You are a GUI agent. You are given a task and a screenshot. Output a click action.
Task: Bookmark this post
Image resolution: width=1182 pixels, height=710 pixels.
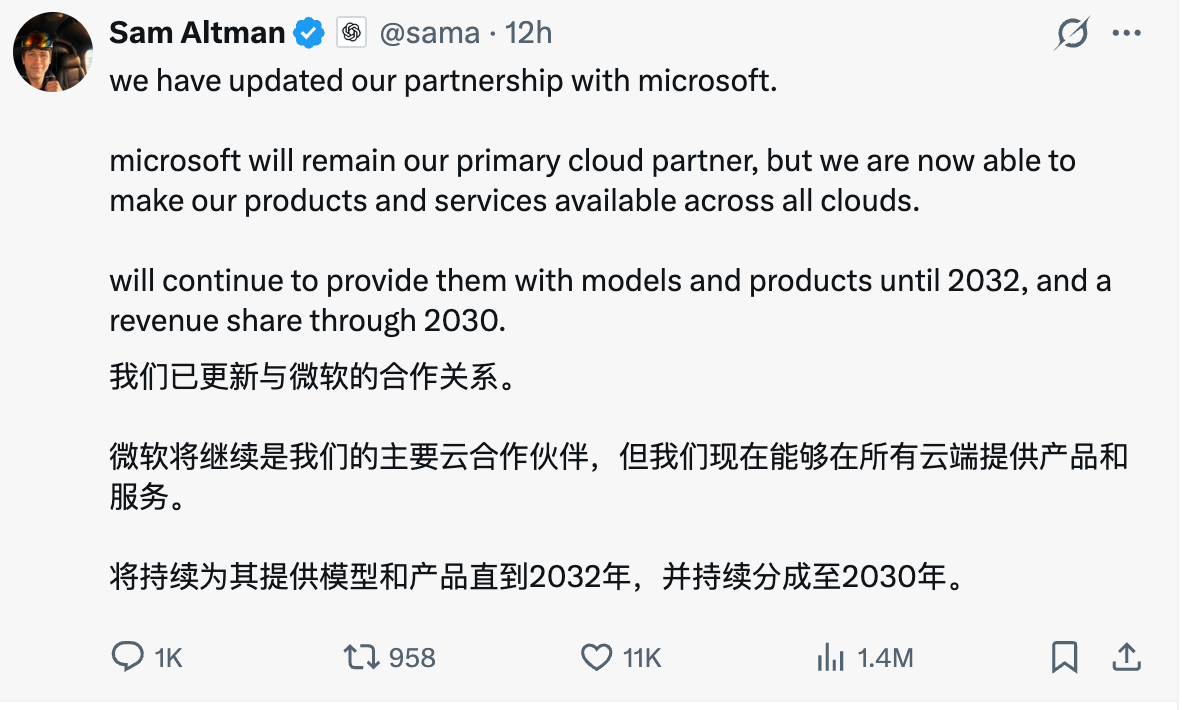(x=1064, y=657)
